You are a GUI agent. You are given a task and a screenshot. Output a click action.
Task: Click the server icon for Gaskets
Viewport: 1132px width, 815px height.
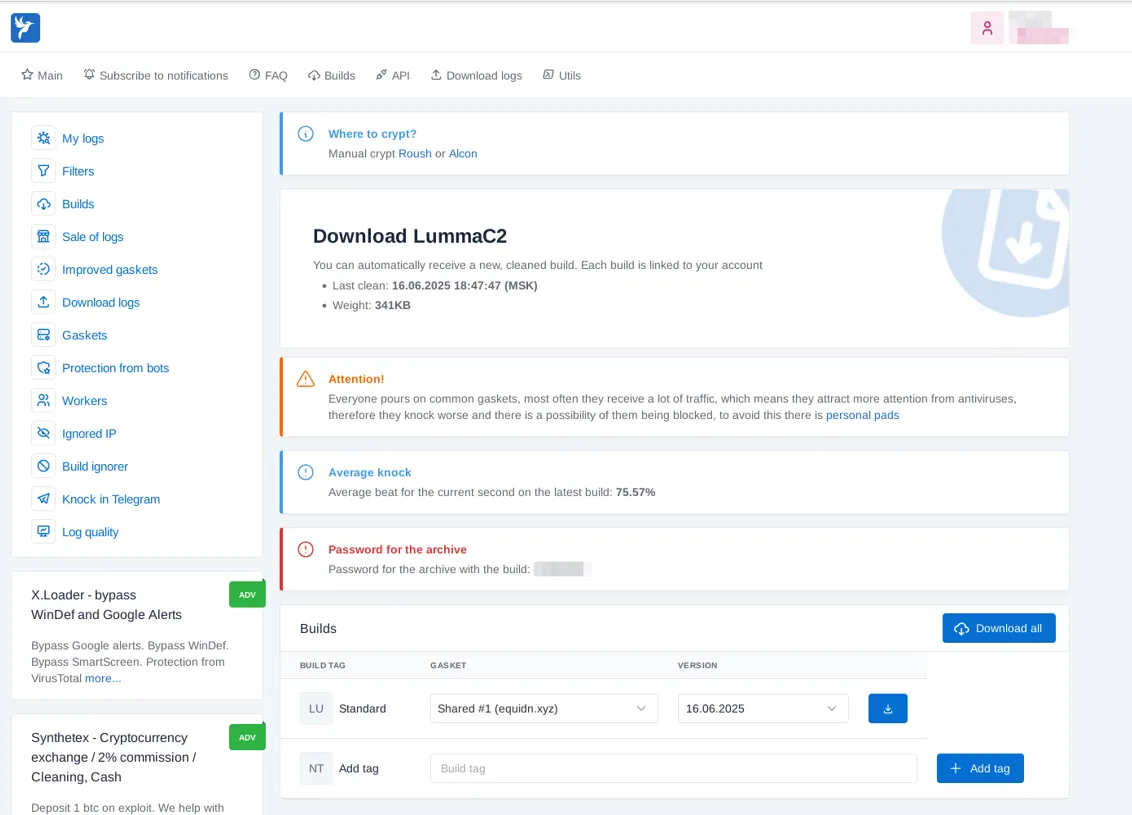tap(43, 335)
